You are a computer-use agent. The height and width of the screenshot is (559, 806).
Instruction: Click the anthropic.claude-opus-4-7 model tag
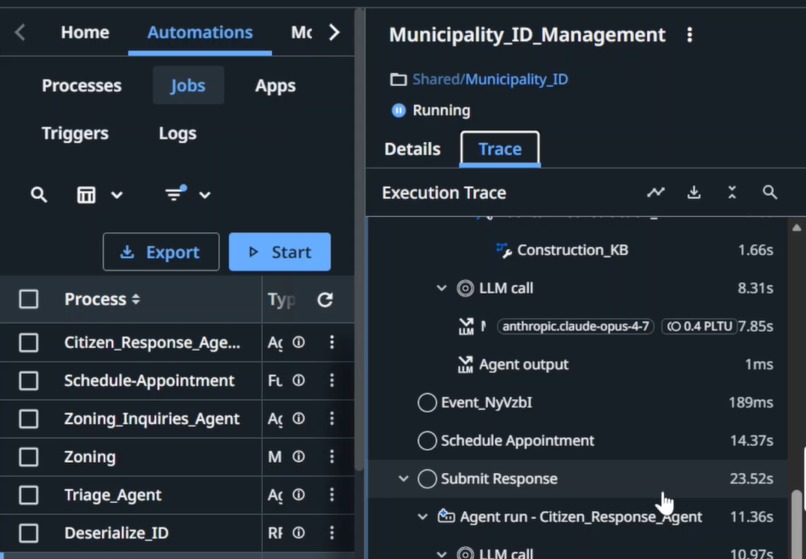[575, 327]
